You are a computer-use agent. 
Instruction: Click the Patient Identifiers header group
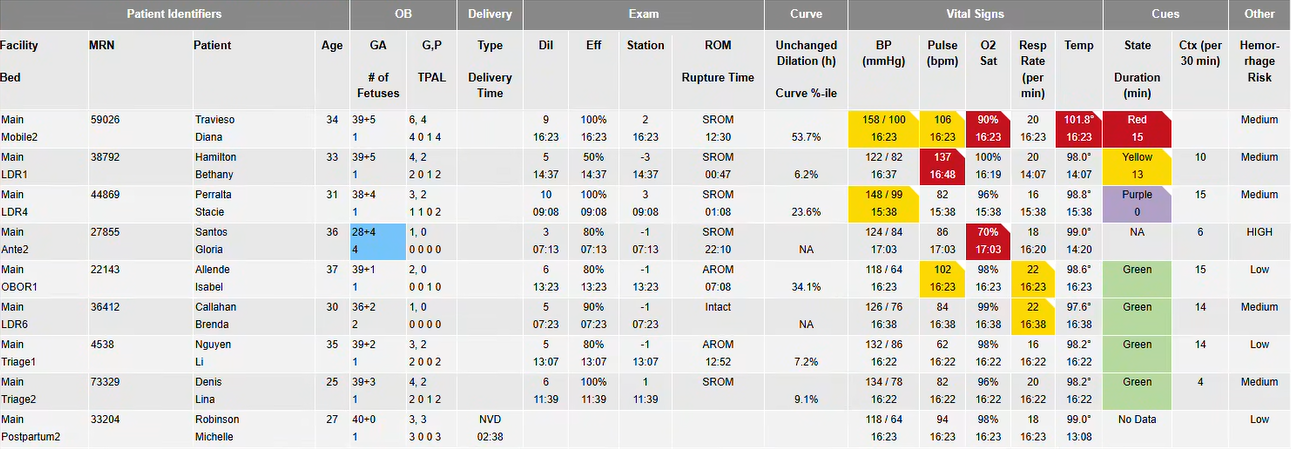pyautogui.click(x=174, y=14)
